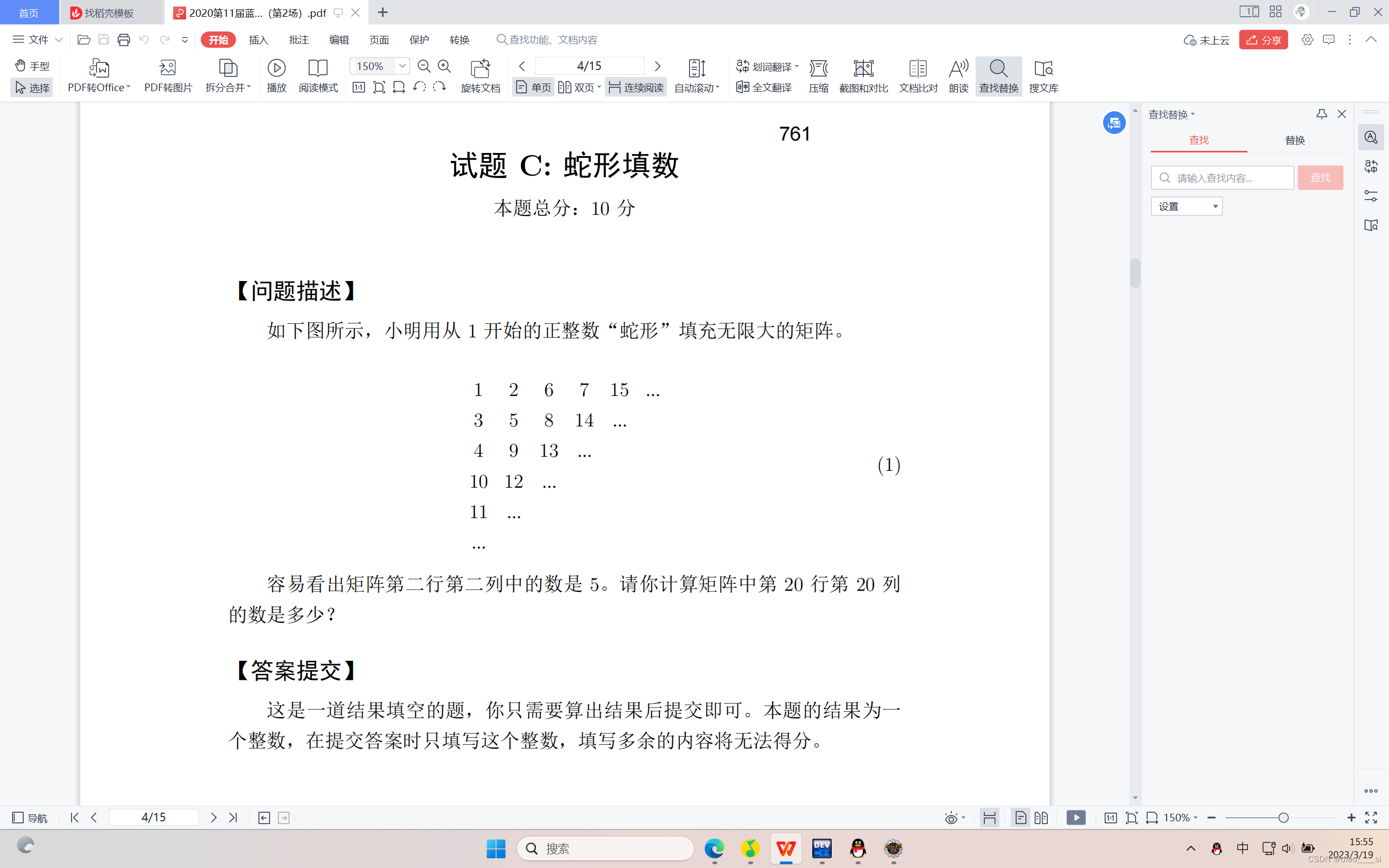The height and width of the screenshot is (868, 1389).
Task: Enable the 手型 hand tool
Action: tap(32, 66)
